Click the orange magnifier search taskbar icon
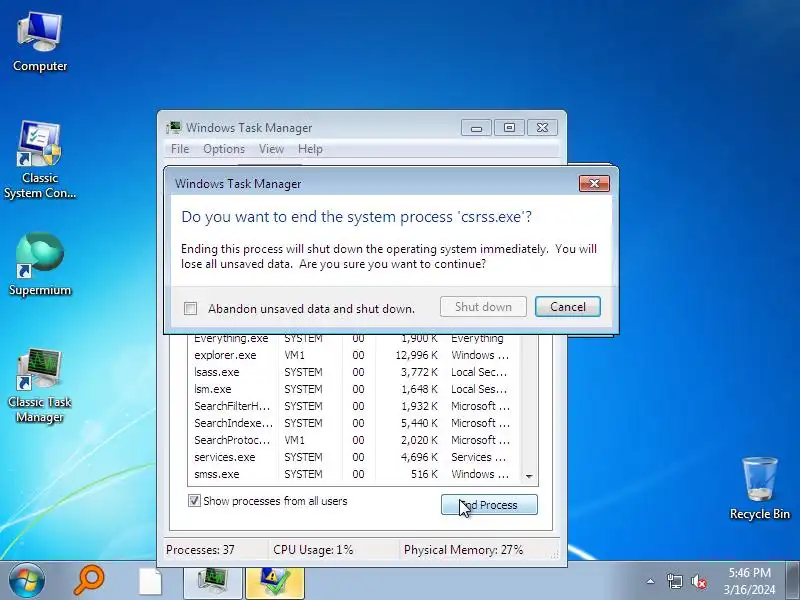 (x=89, y=581)
